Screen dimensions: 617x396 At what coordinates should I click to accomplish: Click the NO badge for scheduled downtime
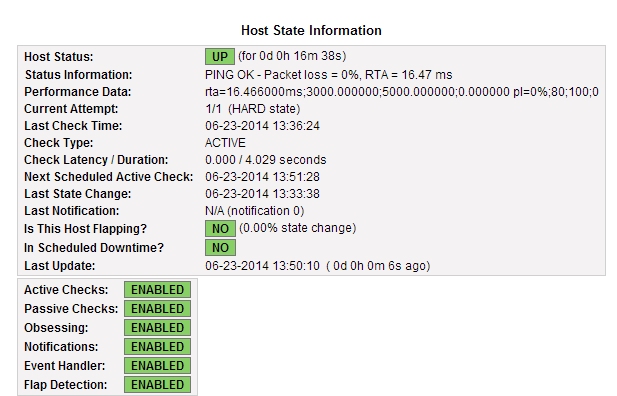tap(220, 248)
